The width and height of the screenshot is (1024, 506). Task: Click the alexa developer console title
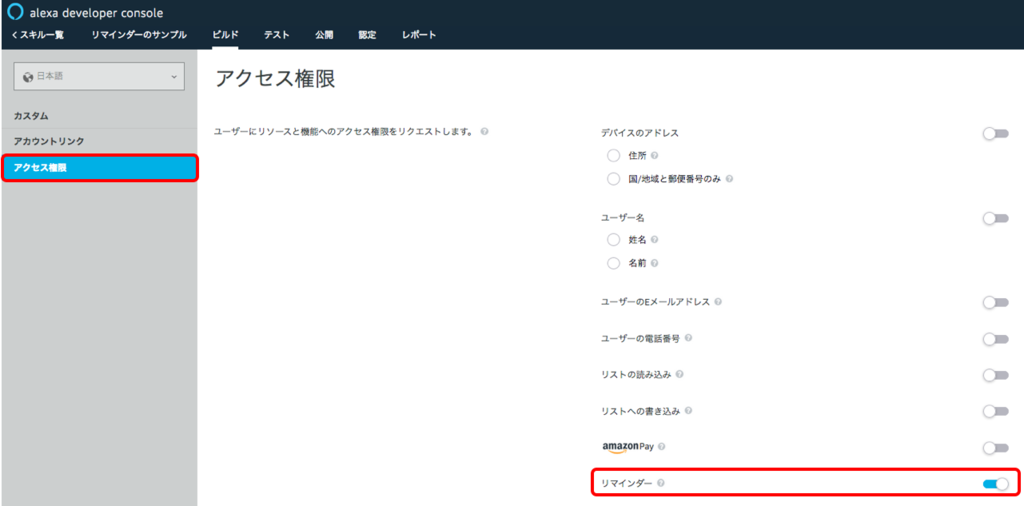tap(96, 13)
